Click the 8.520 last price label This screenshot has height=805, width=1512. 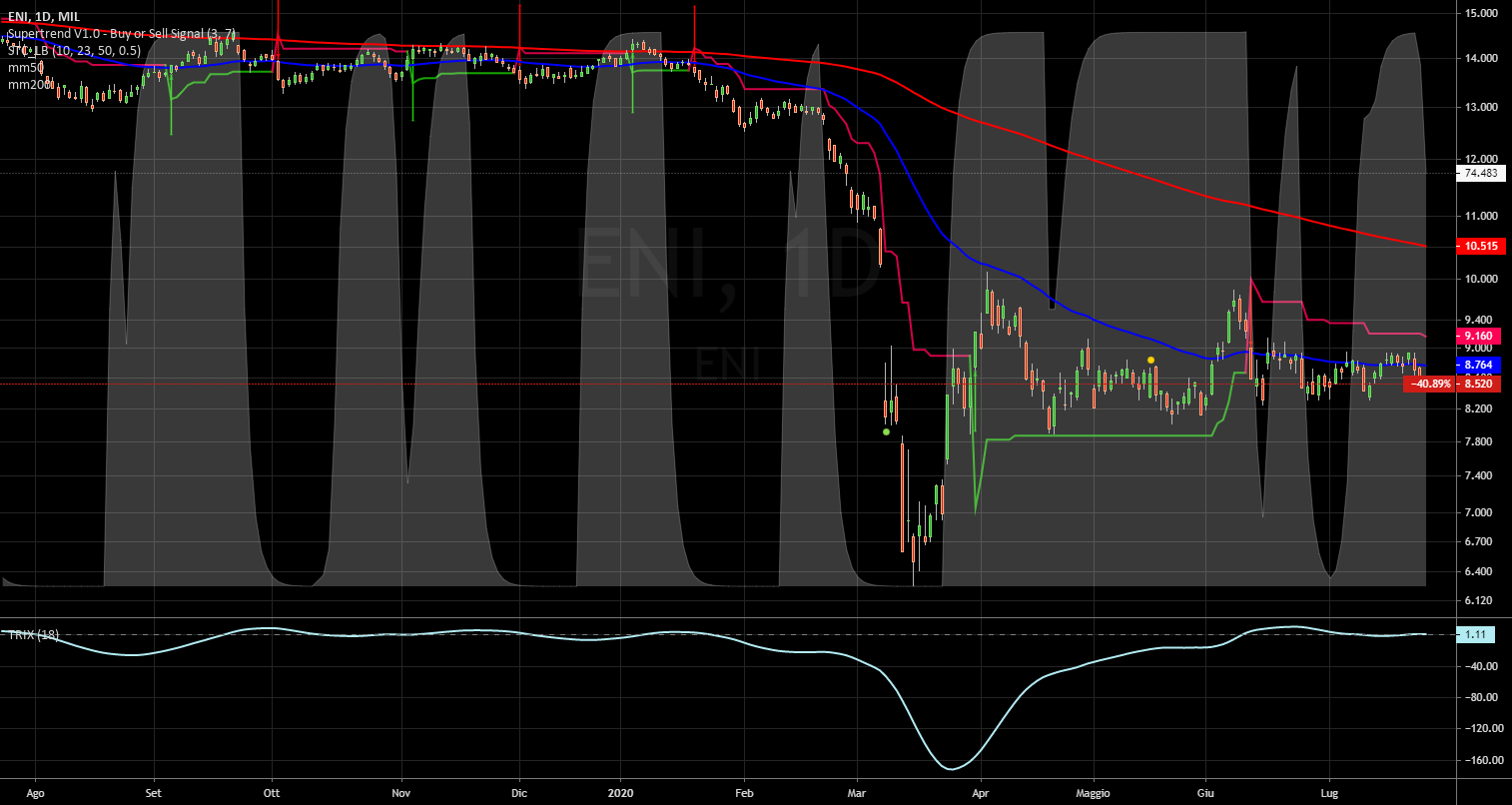(1480, 384)
